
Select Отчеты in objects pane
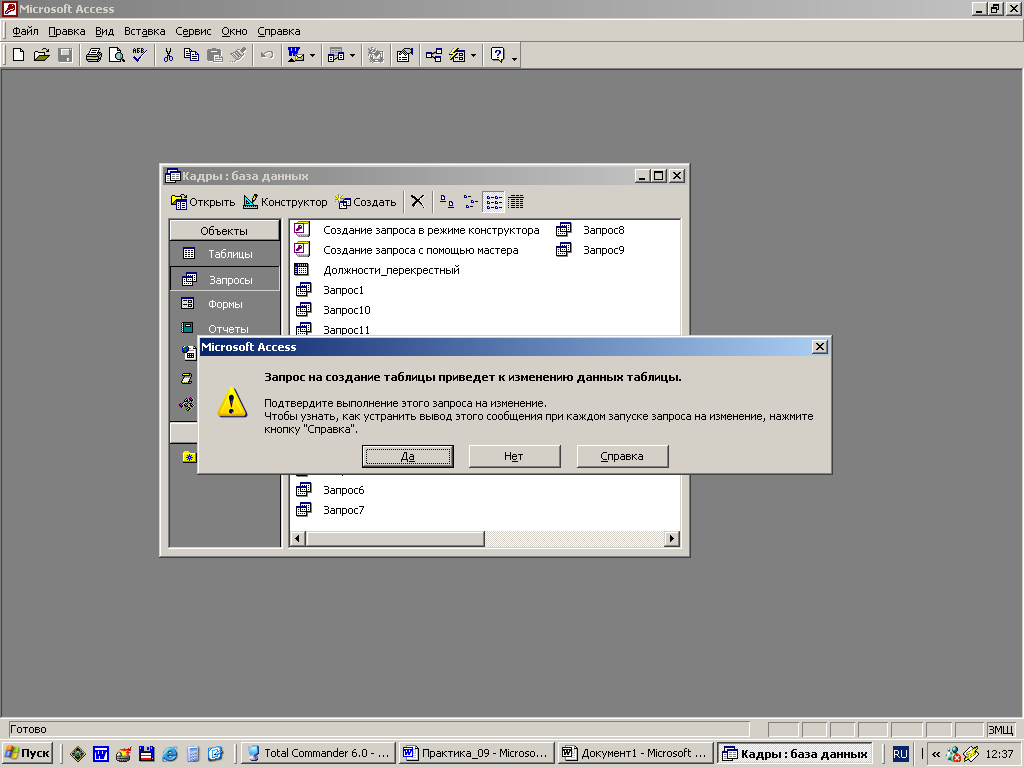coord(224,328)
